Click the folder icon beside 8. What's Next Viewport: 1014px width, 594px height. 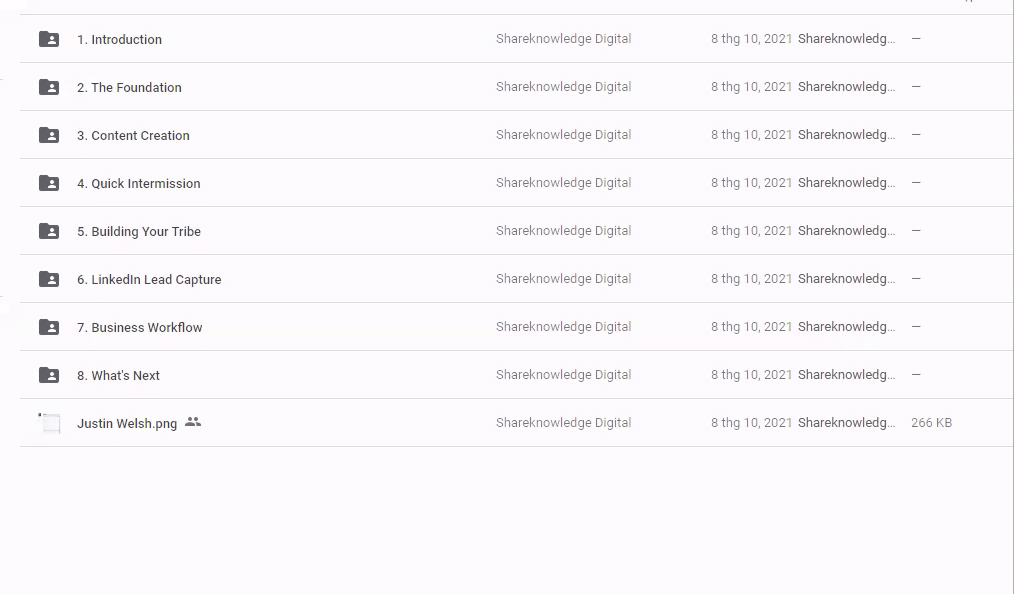(x=49, y=375)
